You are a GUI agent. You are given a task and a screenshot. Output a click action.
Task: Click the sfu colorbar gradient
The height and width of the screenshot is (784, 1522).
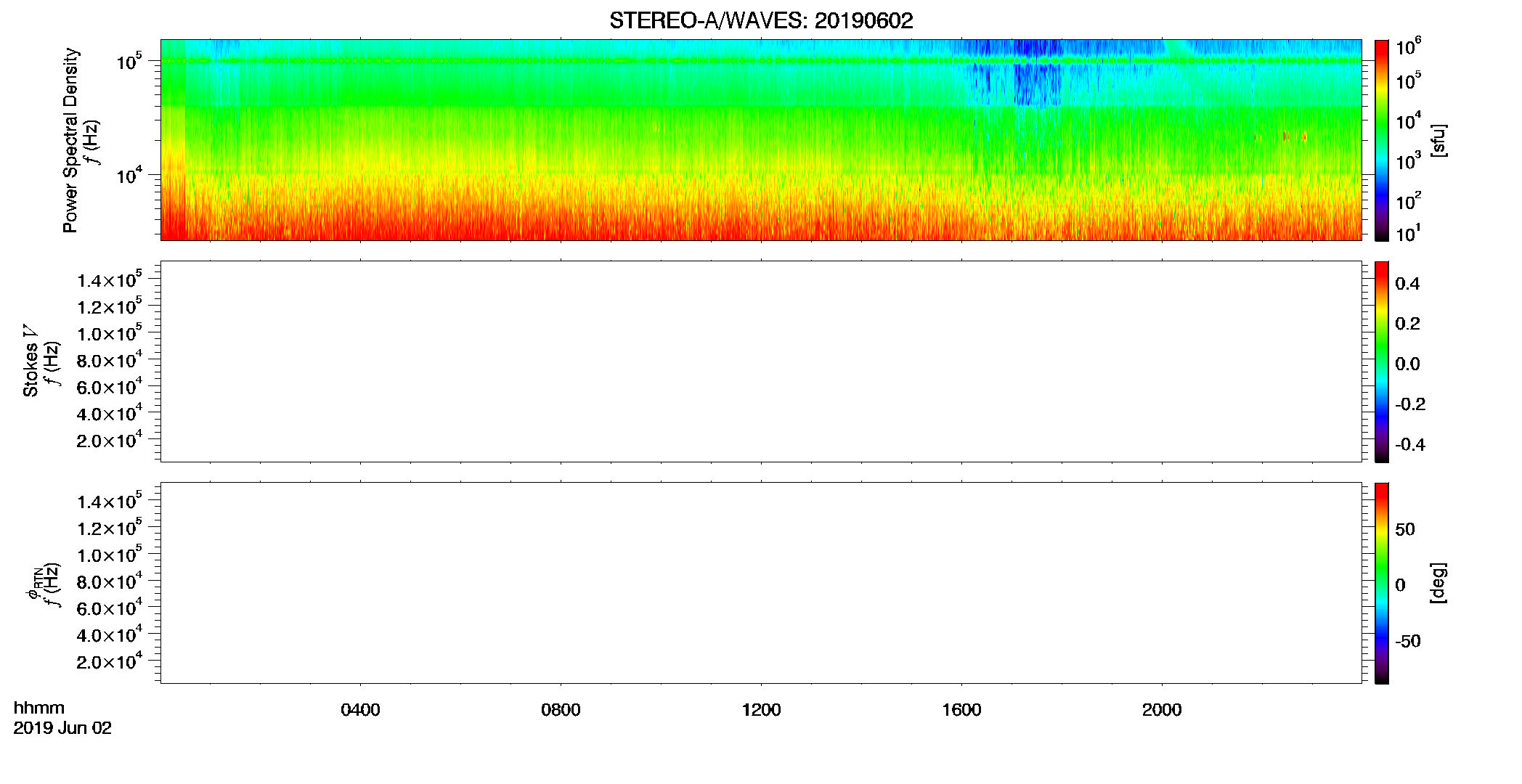click(x=1382, y=140)
